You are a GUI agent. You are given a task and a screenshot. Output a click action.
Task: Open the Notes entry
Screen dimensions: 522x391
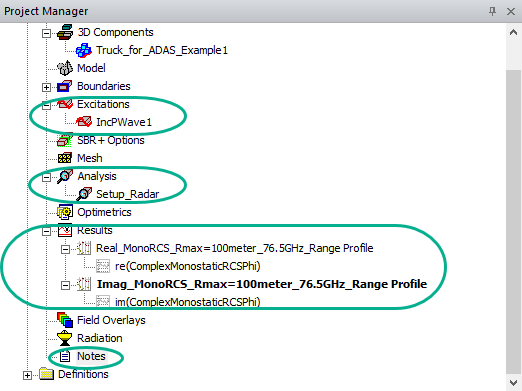91,356
